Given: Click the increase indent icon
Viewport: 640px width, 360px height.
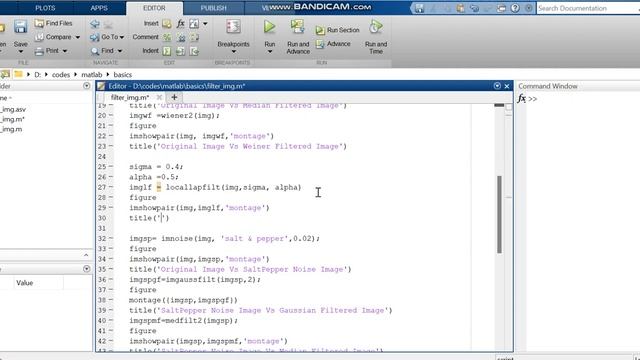Looking at the screenshot, I should point(180,51).
